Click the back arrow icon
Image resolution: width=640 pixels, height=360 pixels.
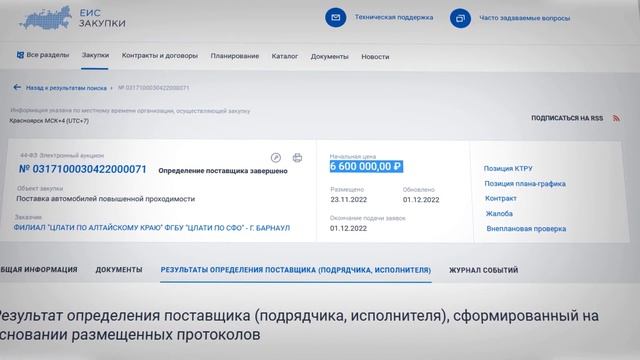point(17,87)
